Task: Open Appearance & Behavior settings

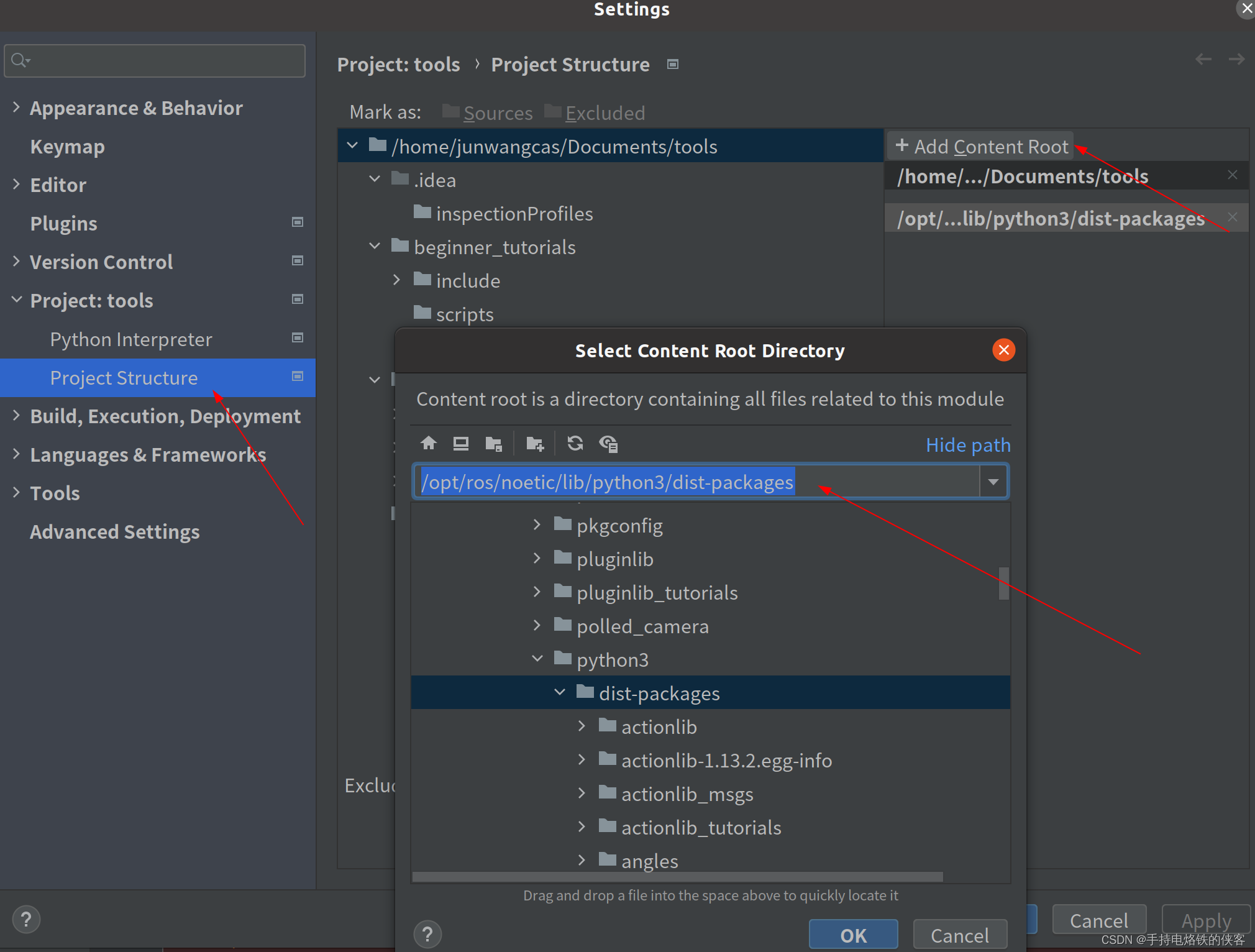Action: [x=135, y=108]
